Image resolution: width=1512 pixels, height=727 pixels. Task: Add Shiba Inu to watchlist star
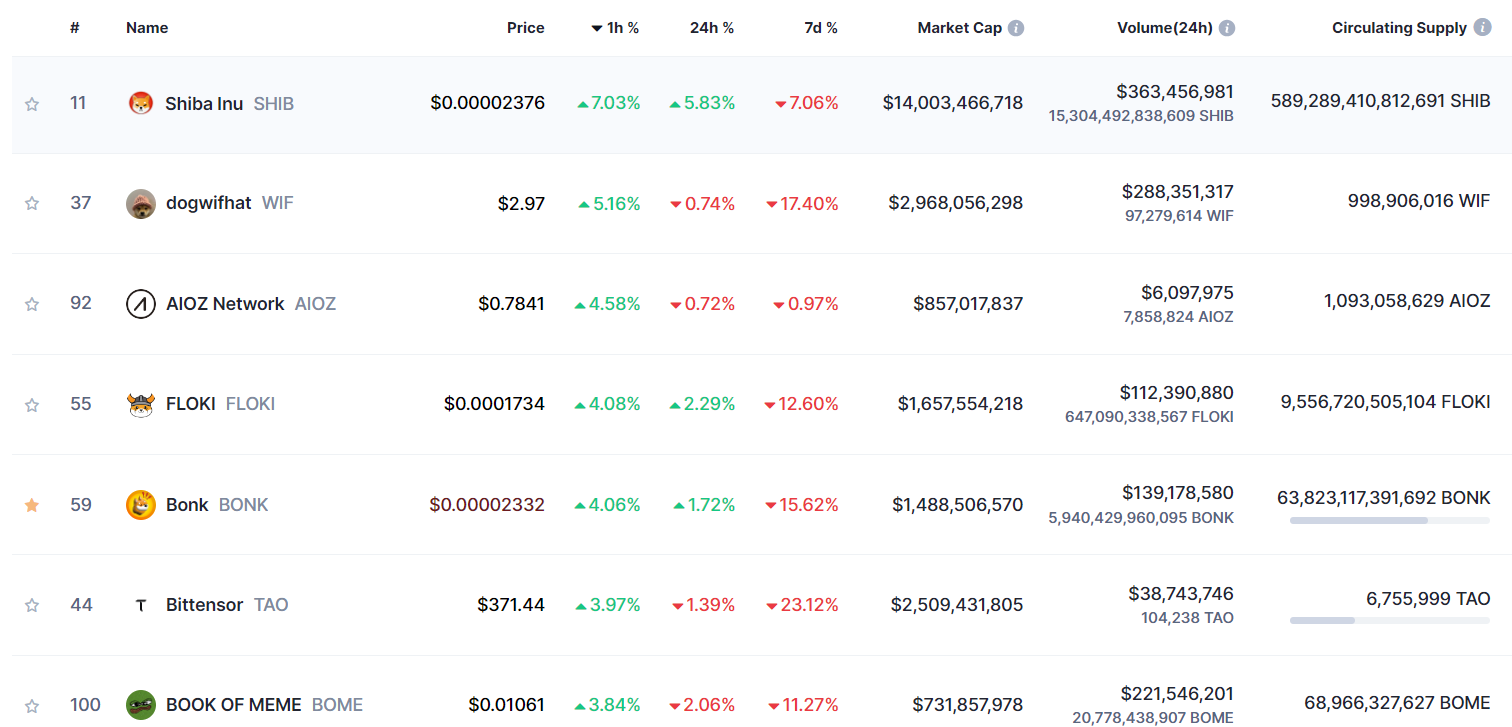32,104
